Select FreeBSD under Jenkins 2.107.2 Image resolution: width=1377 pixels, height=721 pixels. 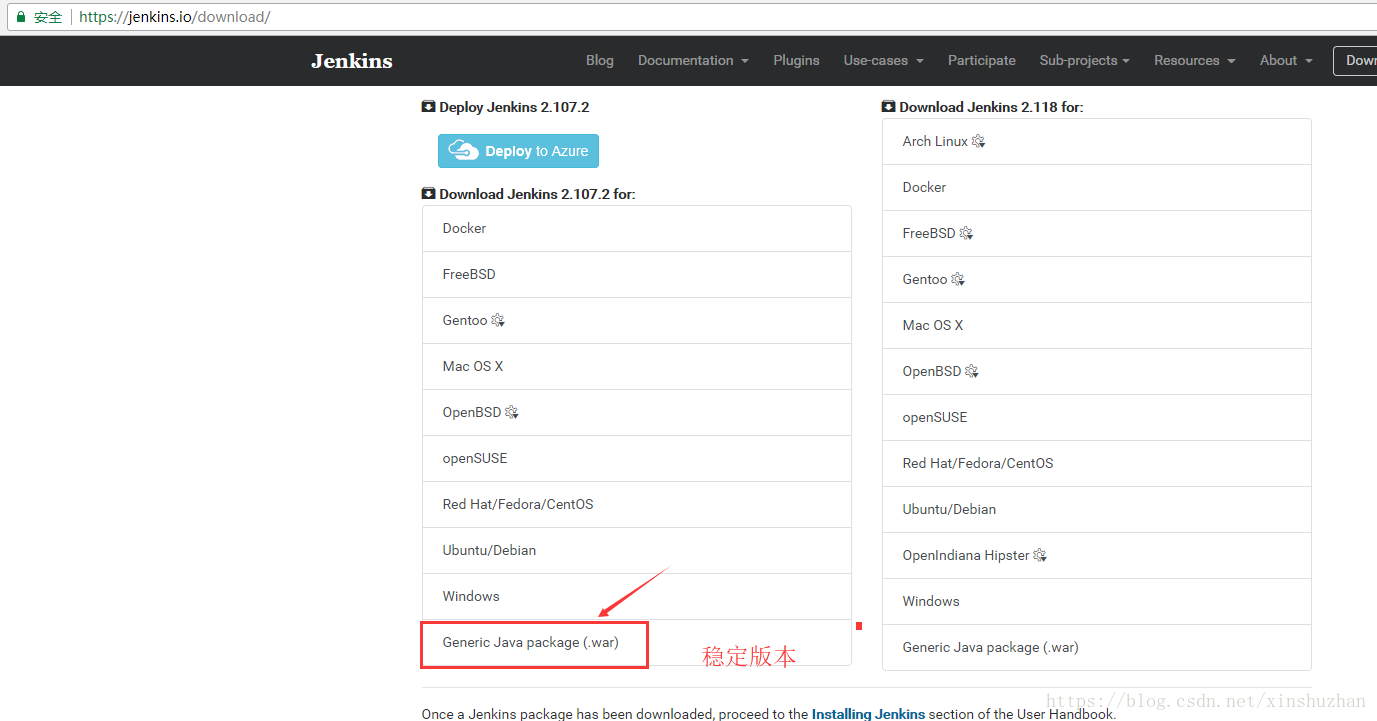tap(637, 275)
